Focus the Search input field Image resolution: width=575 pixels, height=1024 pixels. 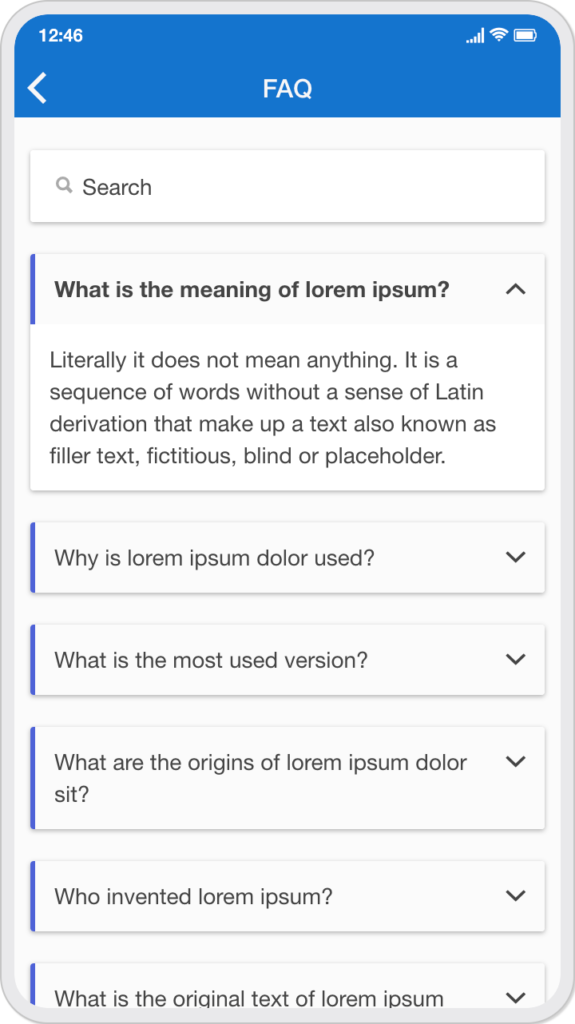[288, 187]
